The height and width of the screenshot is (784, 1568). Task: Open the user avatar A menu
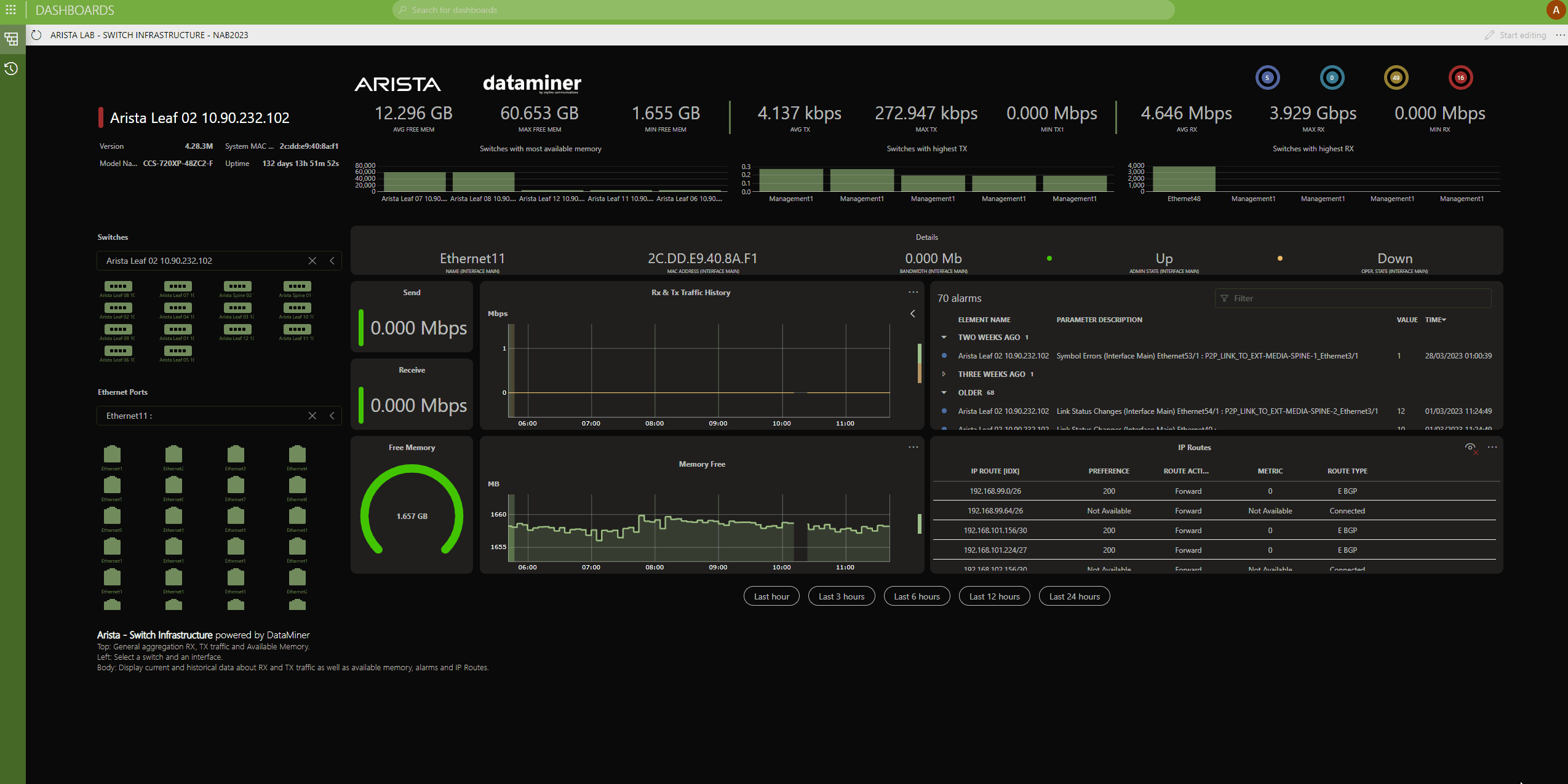(x=1556, y=10)
